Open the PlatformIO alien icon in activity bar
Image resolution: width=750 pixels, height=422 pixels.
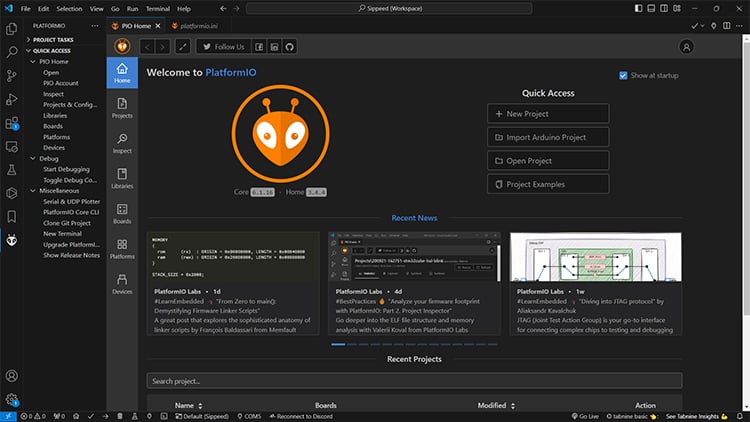(12, 240)
